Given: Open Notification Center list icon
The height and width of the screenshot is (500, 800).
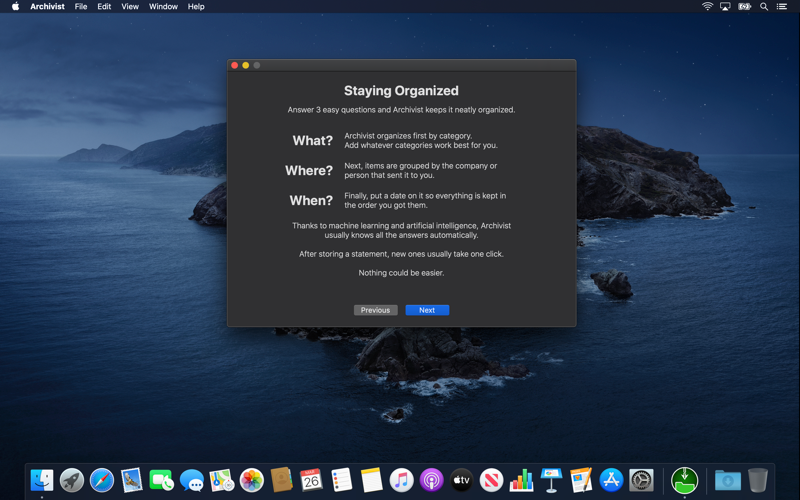Looking at the screenshot, I should (x=782, y=7).
